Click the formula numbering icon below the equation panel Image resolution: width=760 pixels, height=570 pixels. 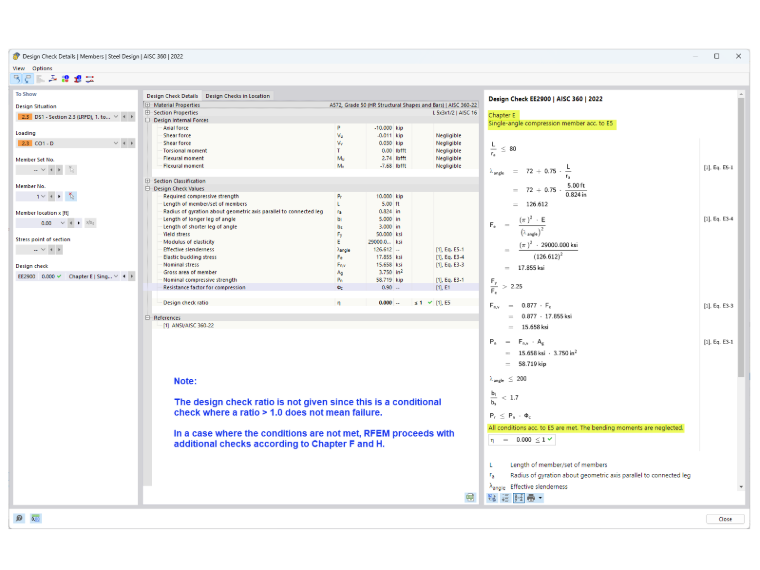tap(492, 498)
